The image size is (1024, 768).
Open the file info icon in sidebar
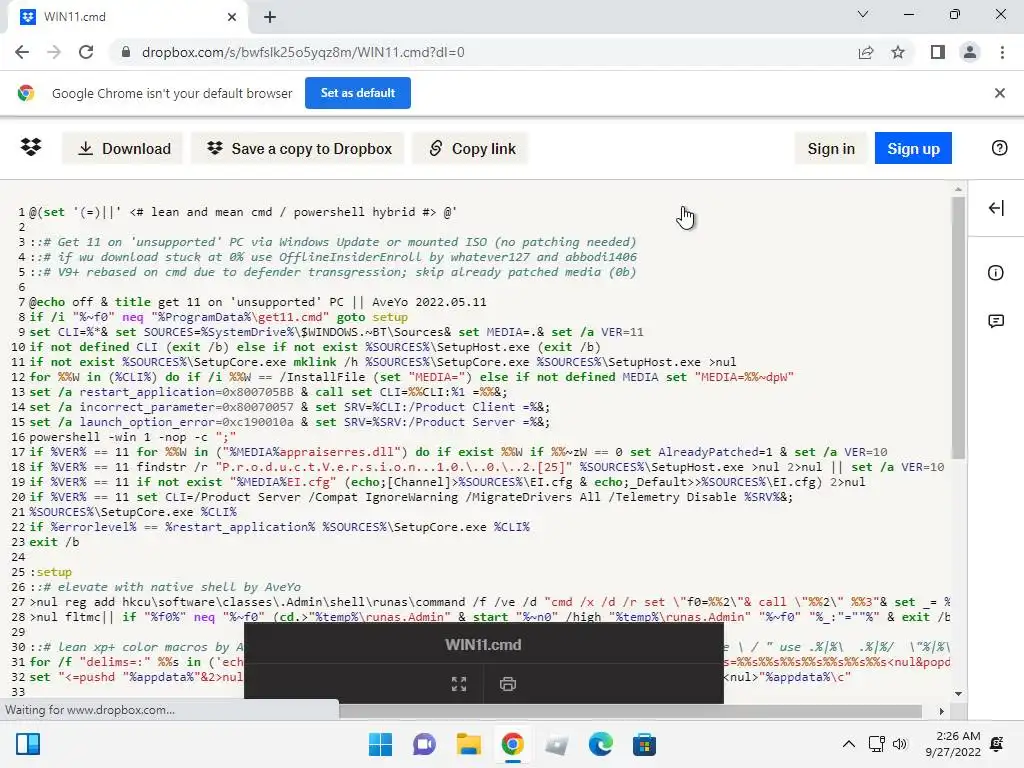tap(996, 272)
